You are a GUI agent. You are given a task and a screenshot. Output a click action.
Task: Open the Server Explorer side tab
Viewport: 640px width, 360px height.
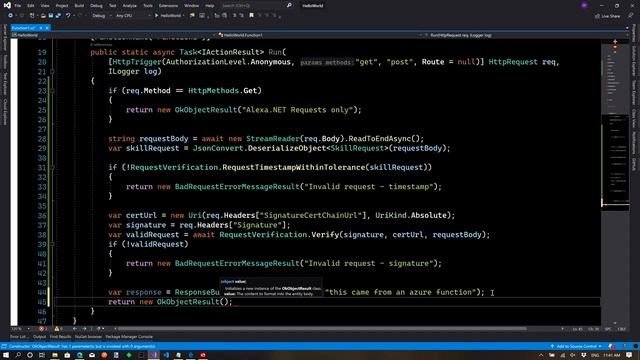pos(5,38)
